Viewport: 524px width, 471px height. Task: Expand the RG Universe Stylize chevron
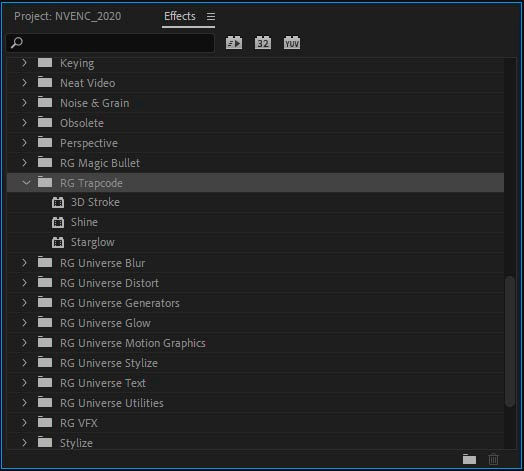(24, 363)
